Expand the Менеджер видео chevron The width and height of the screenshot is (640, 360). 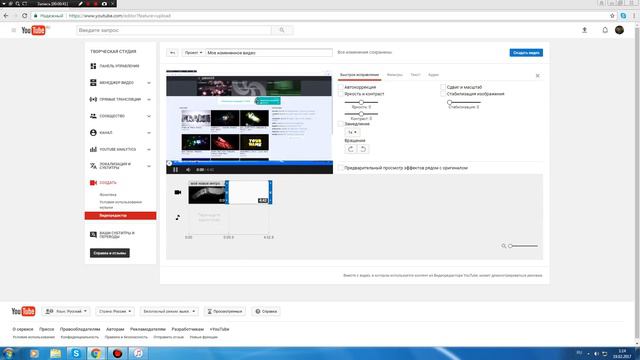pyautogui.click(x=149, y=83)
